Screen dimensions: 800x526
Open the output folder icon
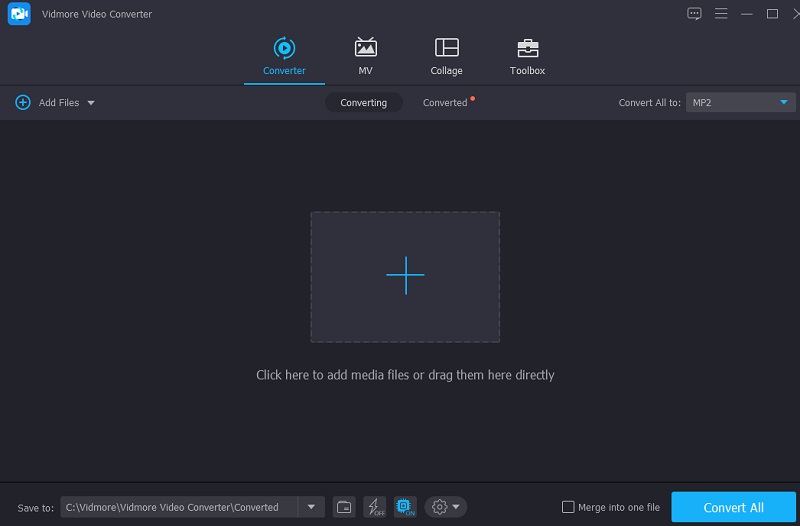tap(344, 507)
